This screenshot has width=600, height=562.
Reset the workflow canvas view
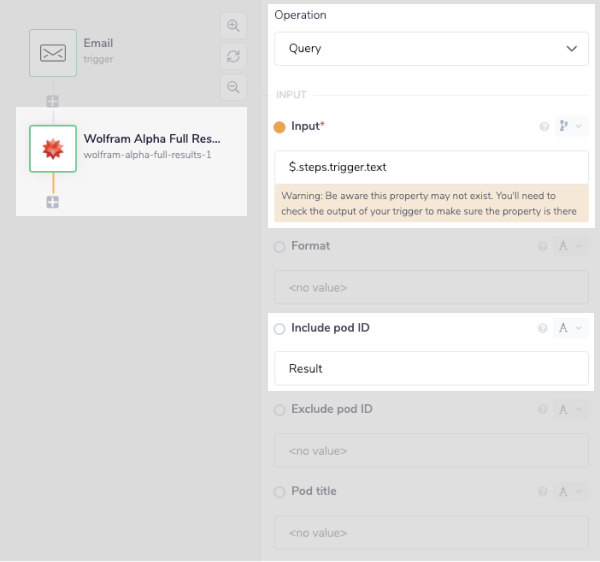(x=233, y=56)
